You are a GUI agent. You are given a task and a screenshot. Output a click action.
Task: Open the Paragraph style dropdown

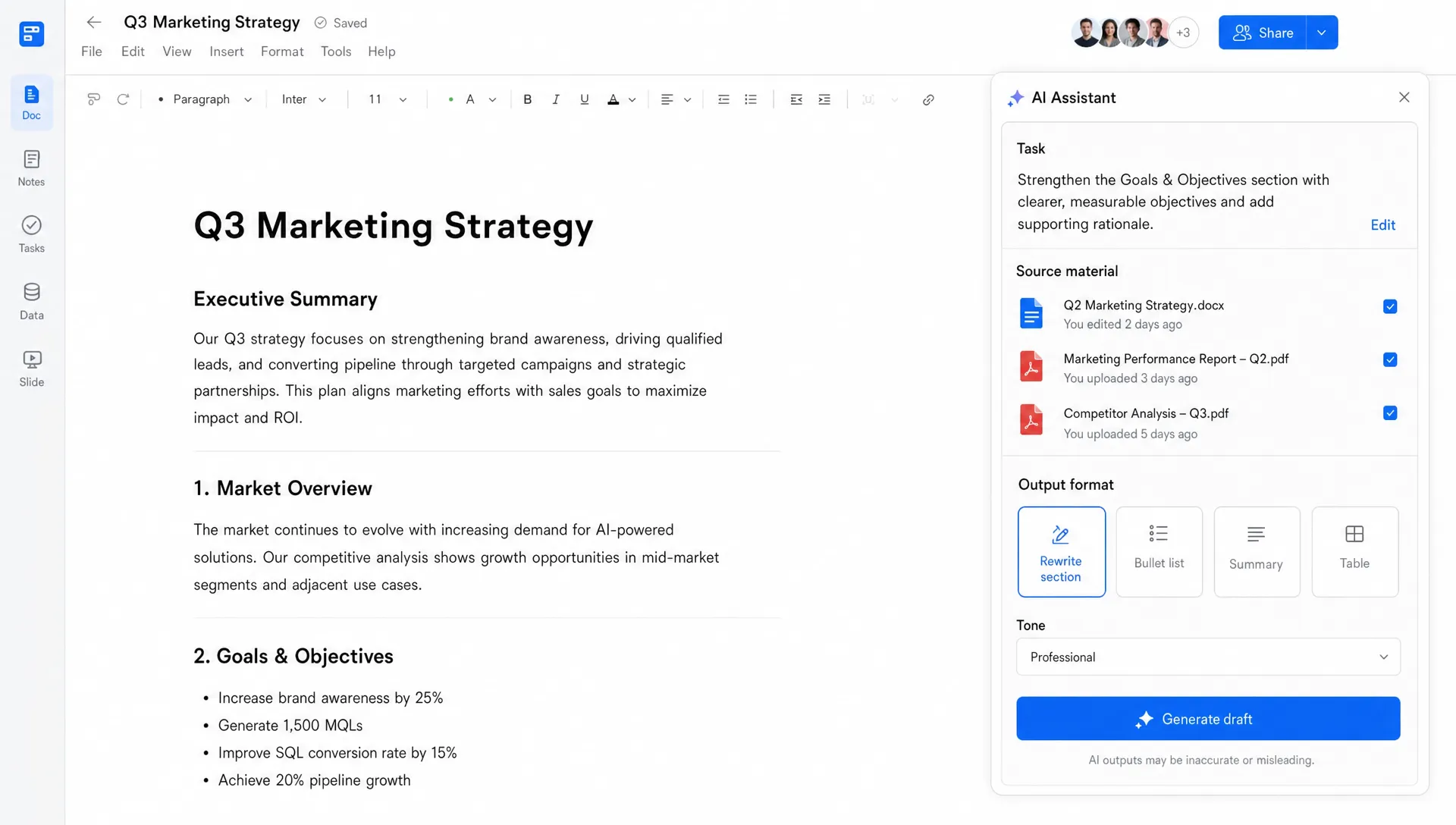pos(205,99)
